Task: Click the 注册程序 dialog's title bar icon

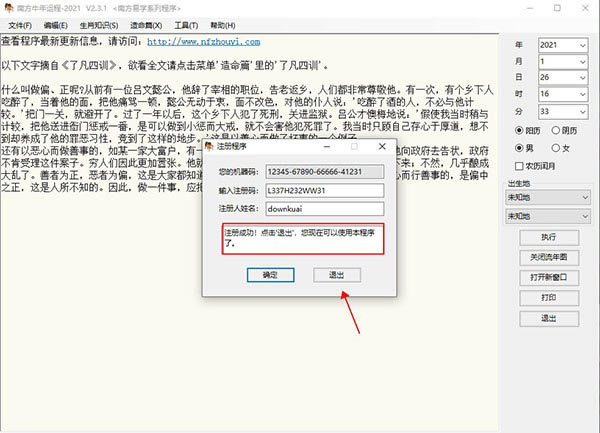Action: 209,146
